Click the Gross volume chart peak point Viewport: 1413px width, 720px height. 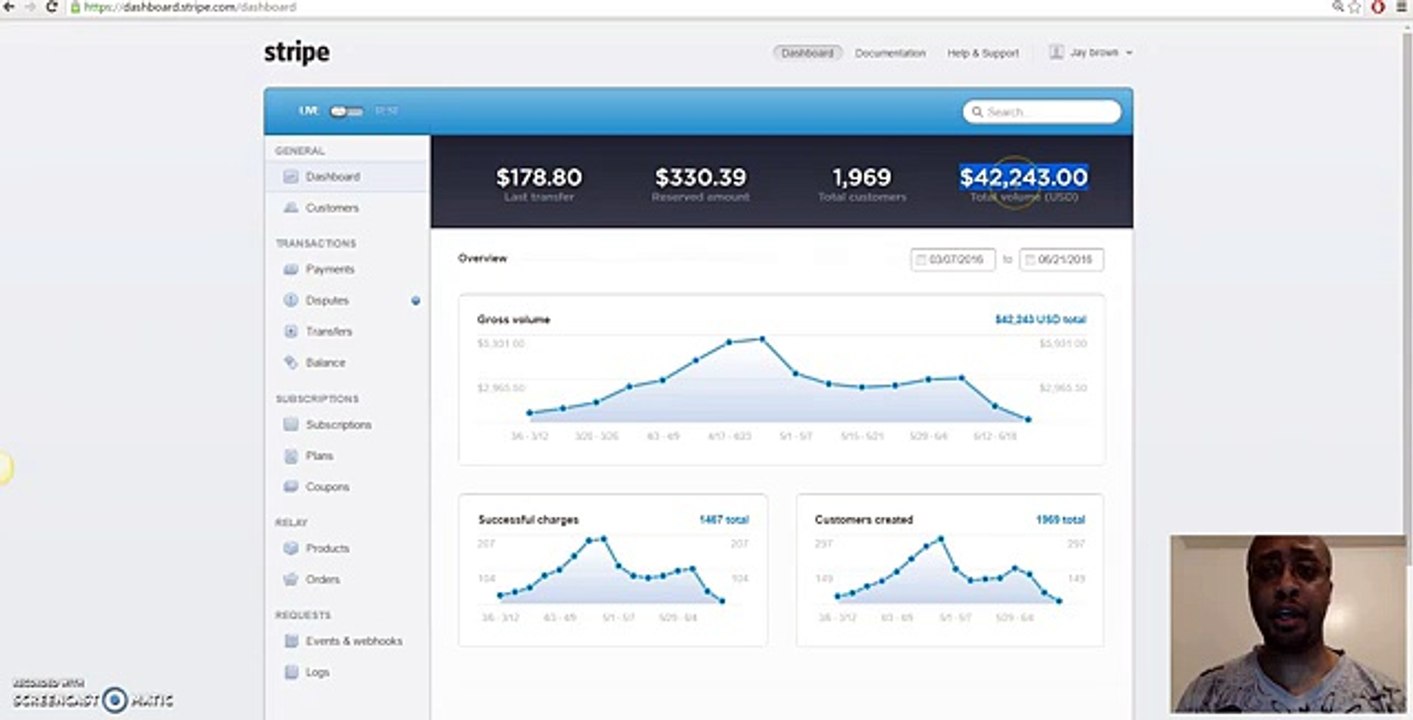(x=762, y=339)
